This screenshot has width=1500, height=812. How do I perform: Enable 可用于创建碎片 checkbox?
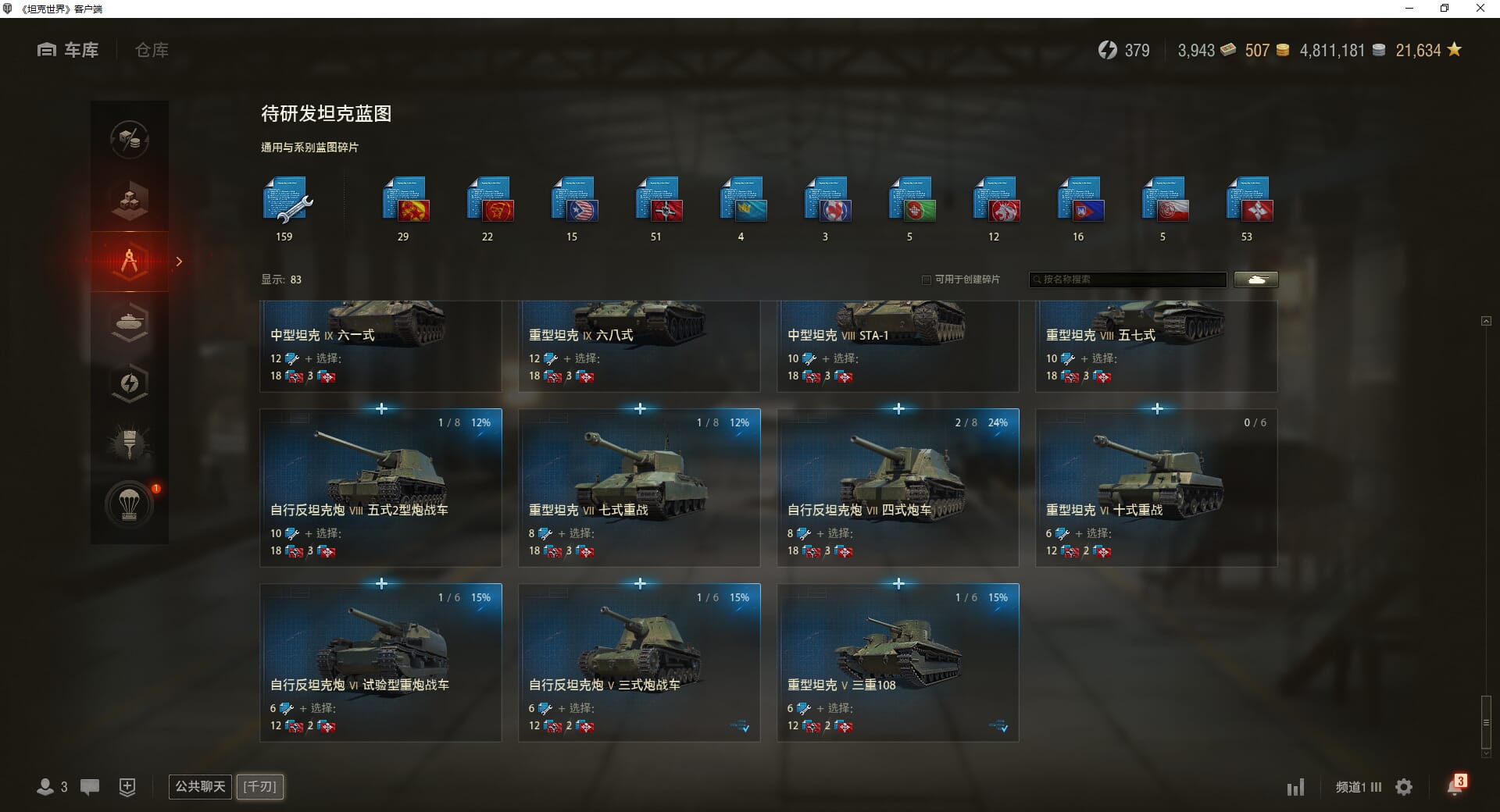(x=927, y=280)
